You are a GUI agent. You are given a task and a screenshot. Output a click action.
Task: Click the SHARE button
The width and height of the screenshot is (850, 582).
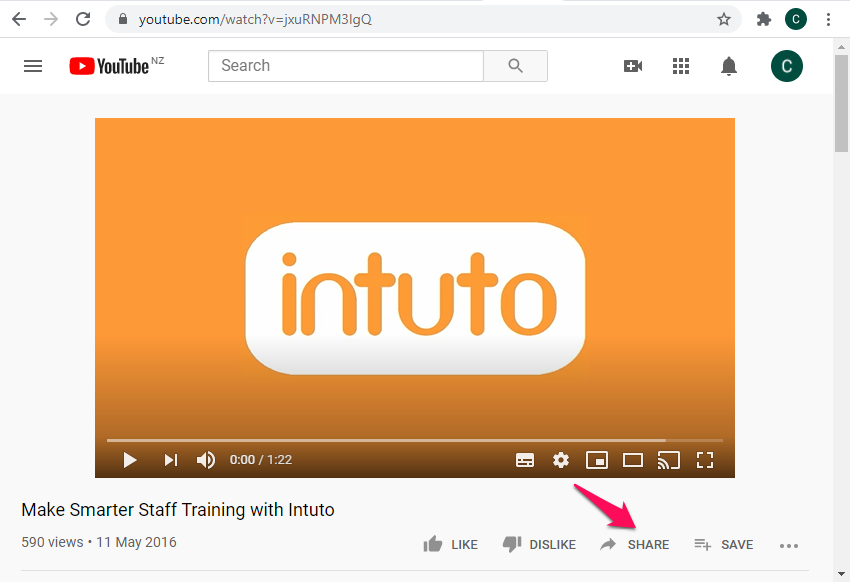(635, 545)
